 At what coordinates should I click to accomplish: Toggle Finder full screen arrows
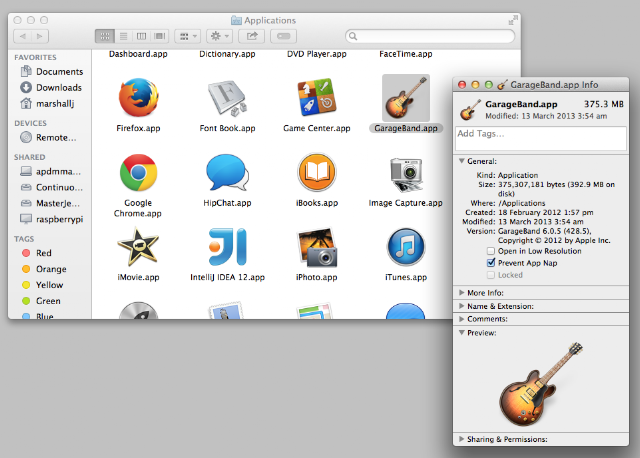513,20
